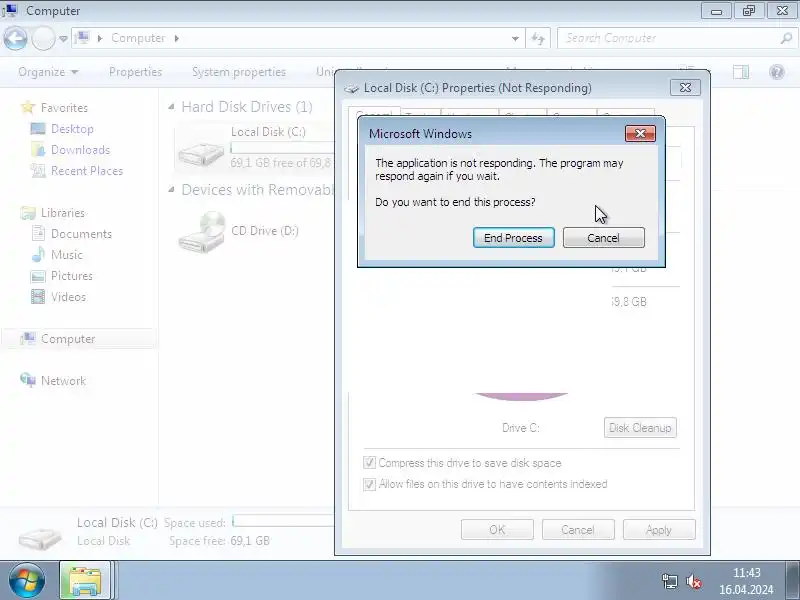Viewport: 800px width, 600px height.
Task: Click the network tray icon
Action: click(669, 582)
